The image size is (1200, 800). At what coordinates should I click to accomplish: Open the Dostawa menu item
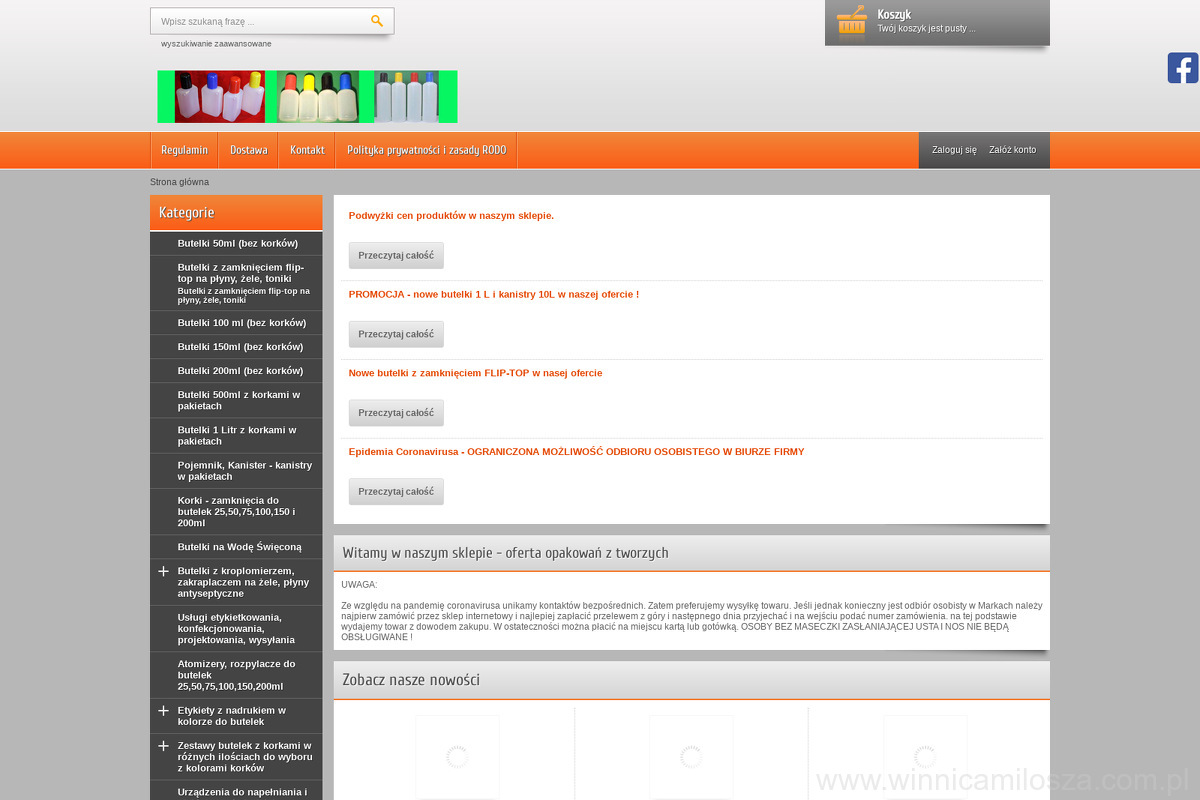click(248, 150)
